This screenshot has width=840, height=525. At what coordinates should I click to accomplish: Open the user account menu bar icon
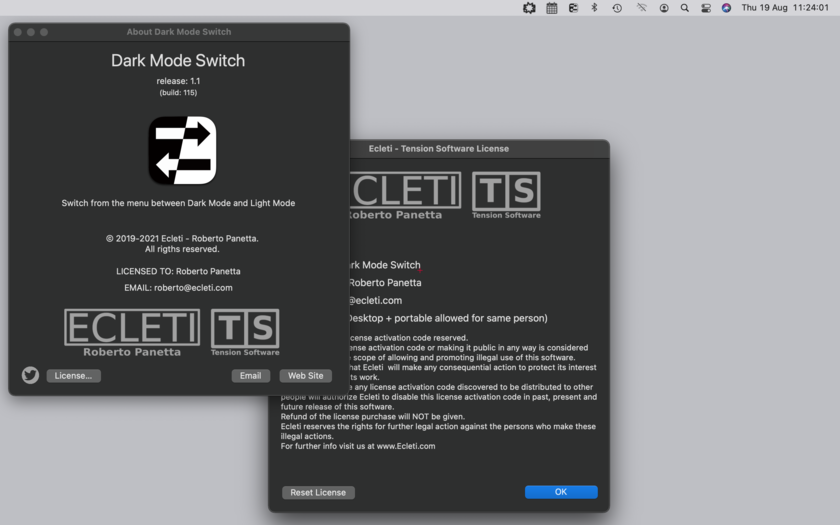tap(664, 8)
